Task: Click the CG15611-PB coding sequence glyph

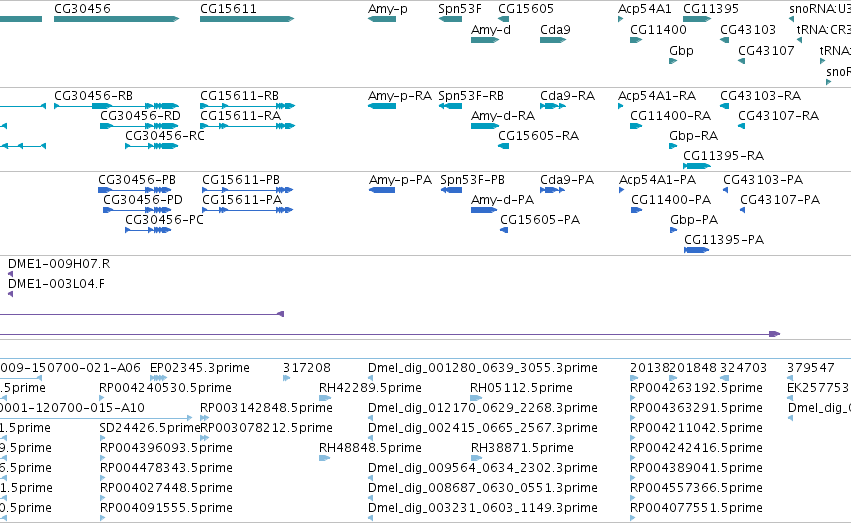Action: [247, 190]
